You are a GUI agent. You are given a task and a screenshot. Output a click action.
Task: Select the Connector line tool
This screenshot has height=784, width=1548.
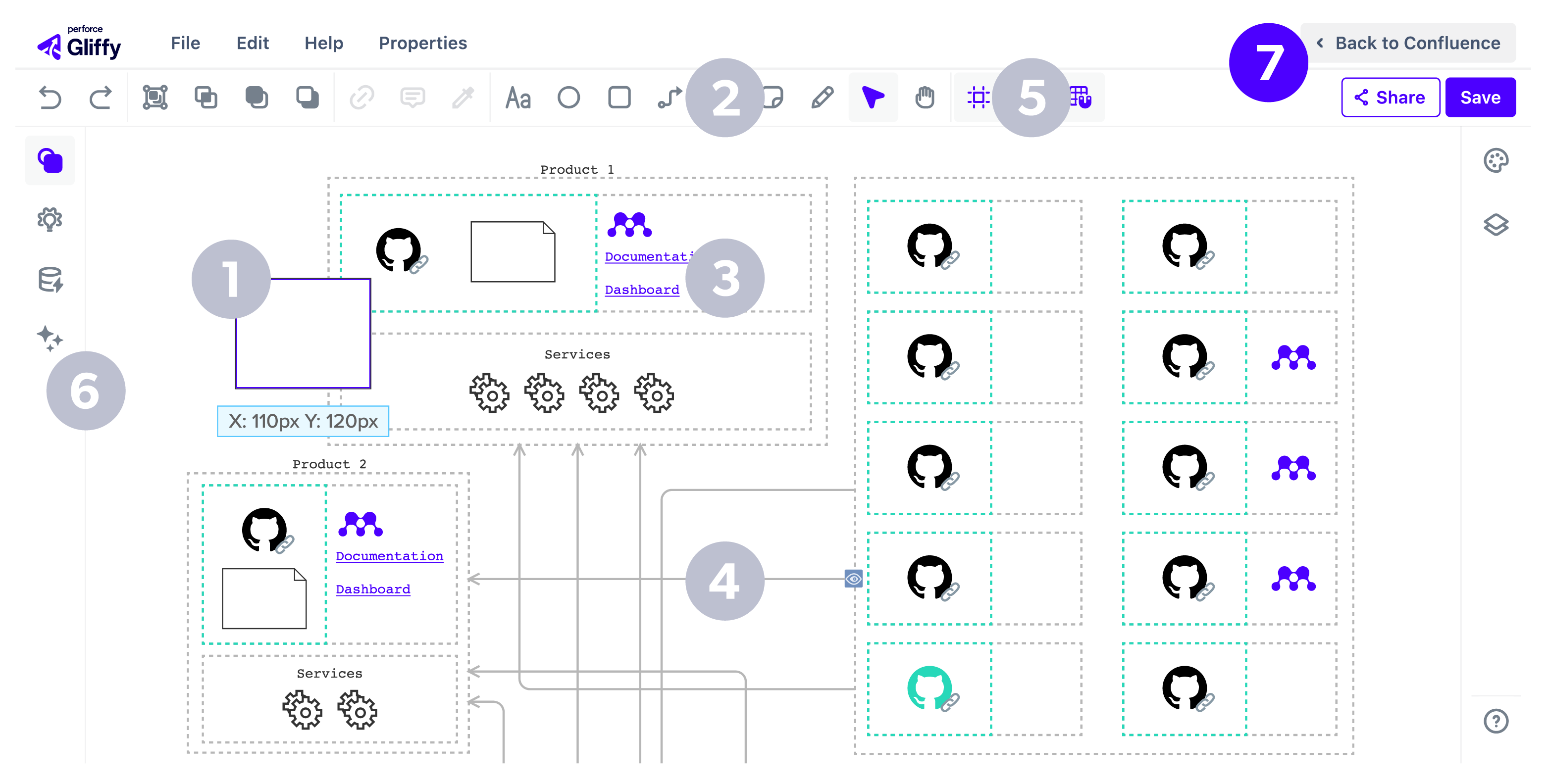tap(669, 98)
